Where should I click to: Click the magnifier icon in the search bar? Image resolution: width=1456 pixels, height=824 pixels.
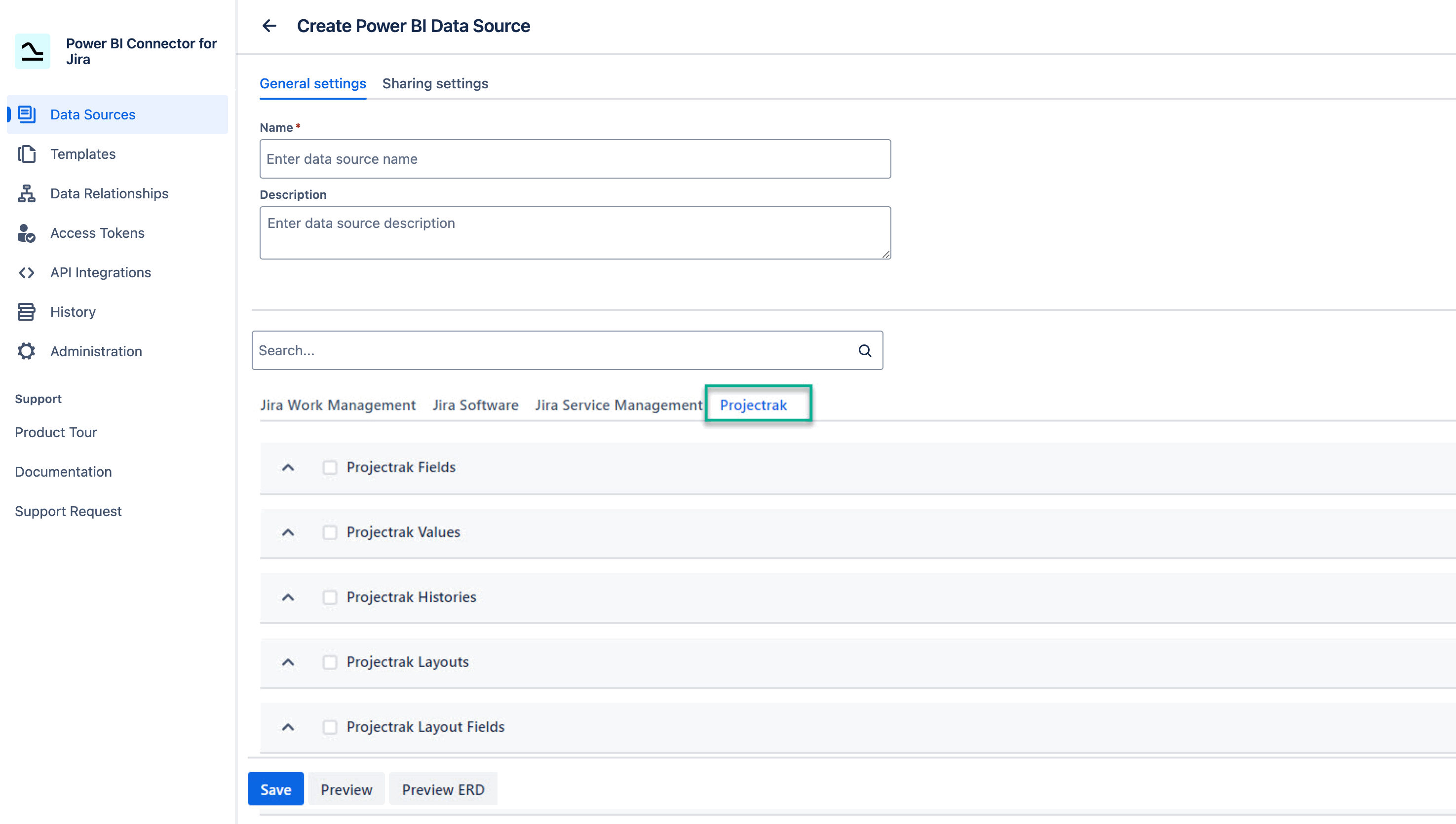tap(864, 350)
